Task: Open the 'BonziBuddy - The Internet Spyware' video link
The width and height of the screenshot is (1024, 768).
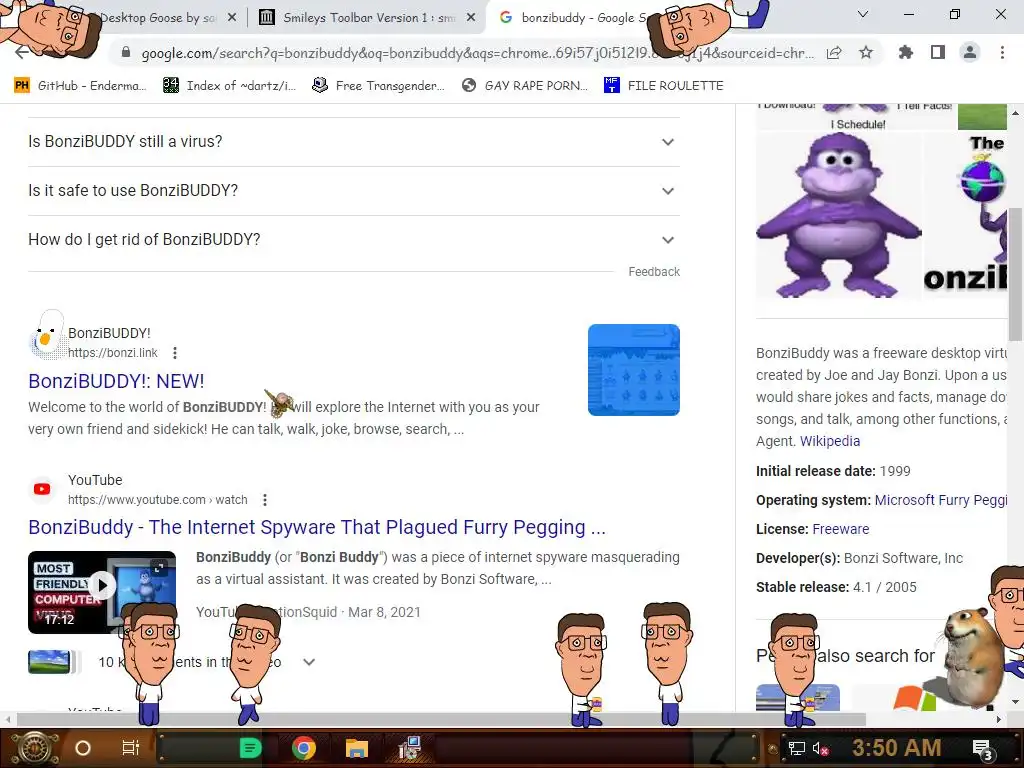Action: [317, 527]
